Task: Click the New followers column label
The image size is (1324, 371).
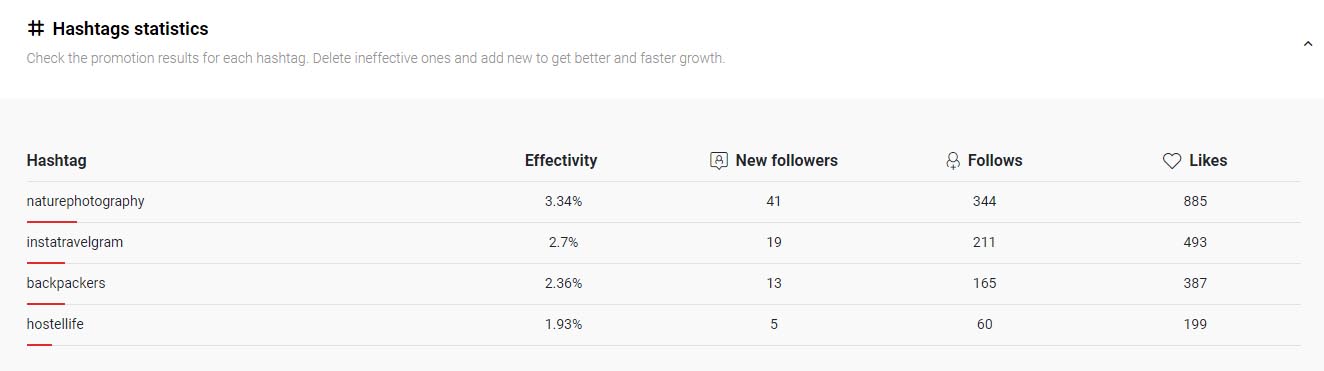Action: click(787, 160)
